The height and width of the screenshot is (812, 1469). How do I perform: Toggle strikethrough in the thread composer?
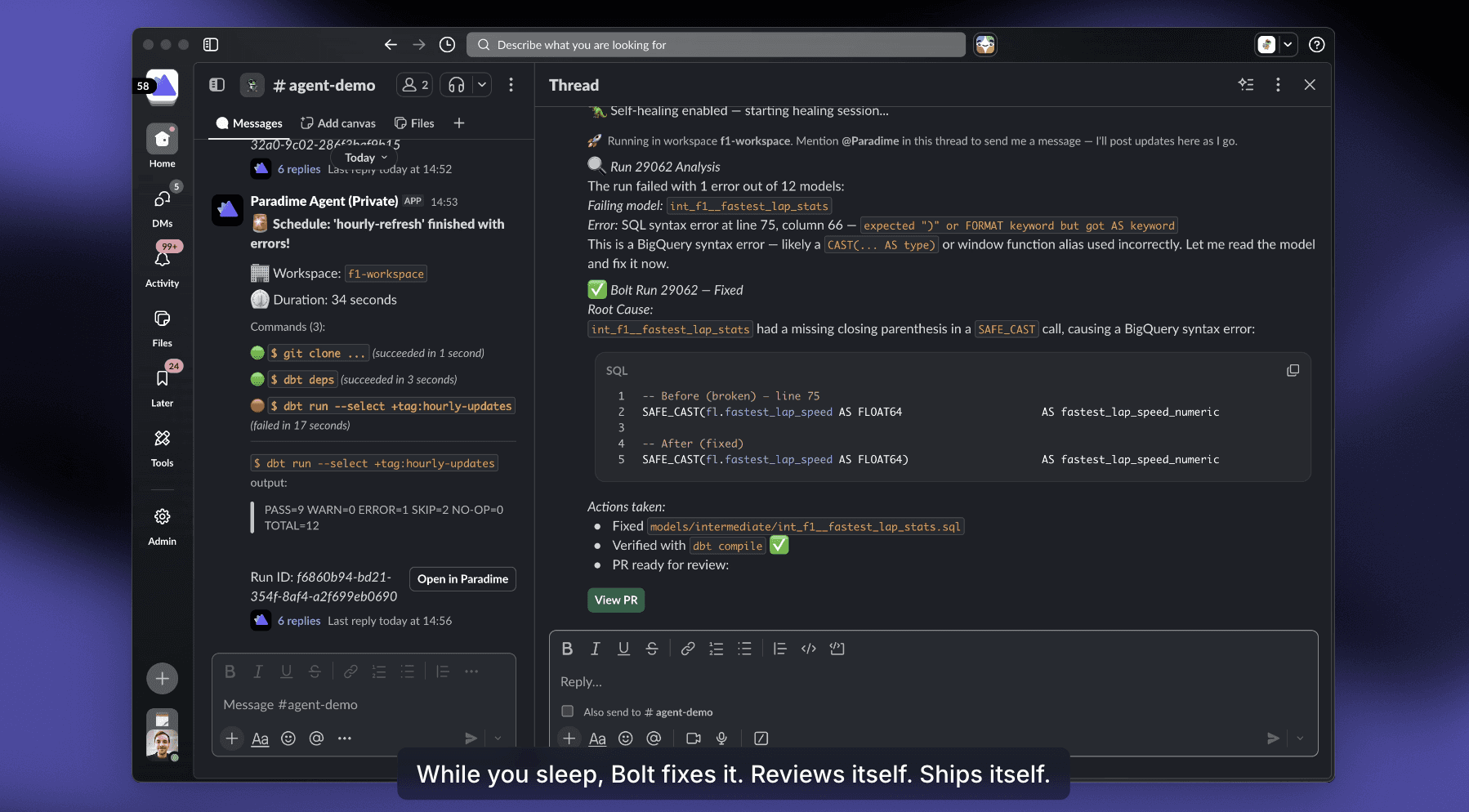pyautogui.click(x=315, y=671)
